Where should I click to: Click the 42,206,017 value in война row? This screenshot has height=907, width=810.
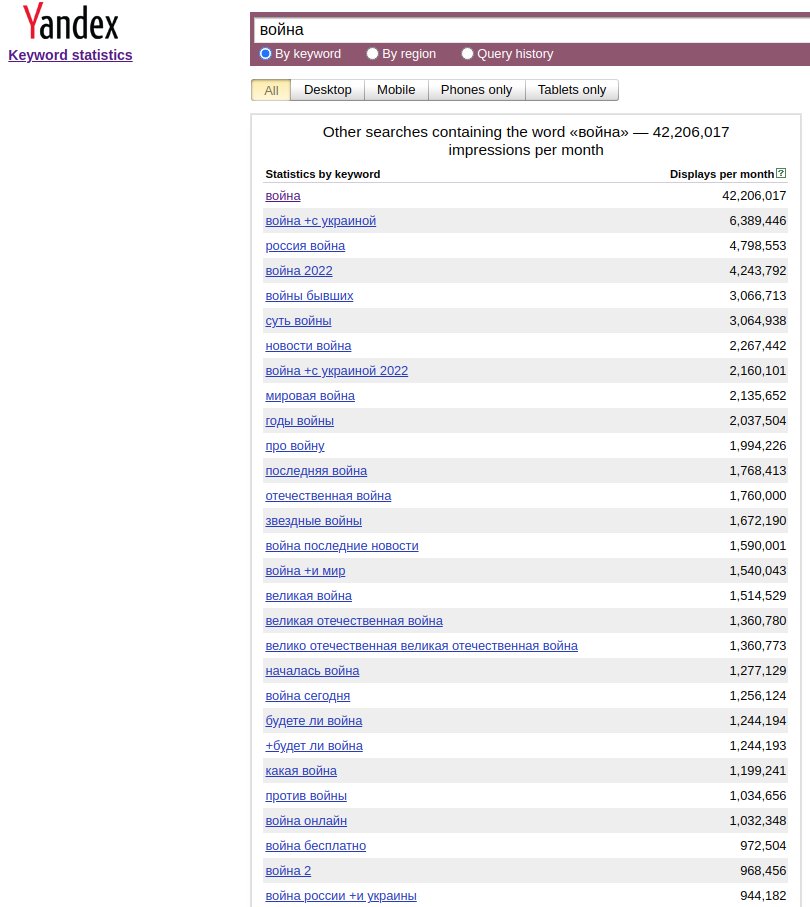(754, 196)
